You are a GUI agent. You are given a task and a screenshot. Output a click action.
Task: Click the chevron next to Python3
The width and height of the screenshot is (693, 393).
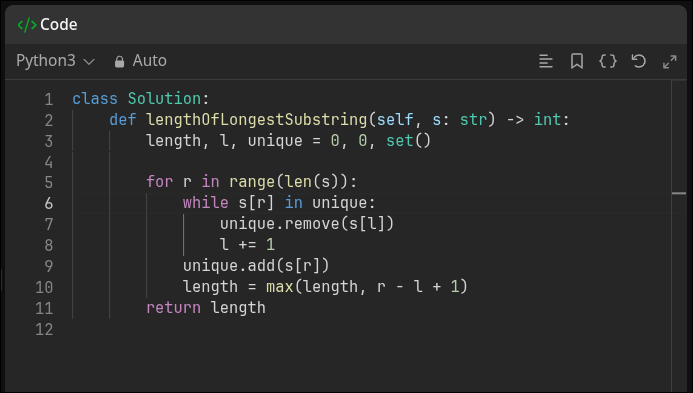pos(89,62)
